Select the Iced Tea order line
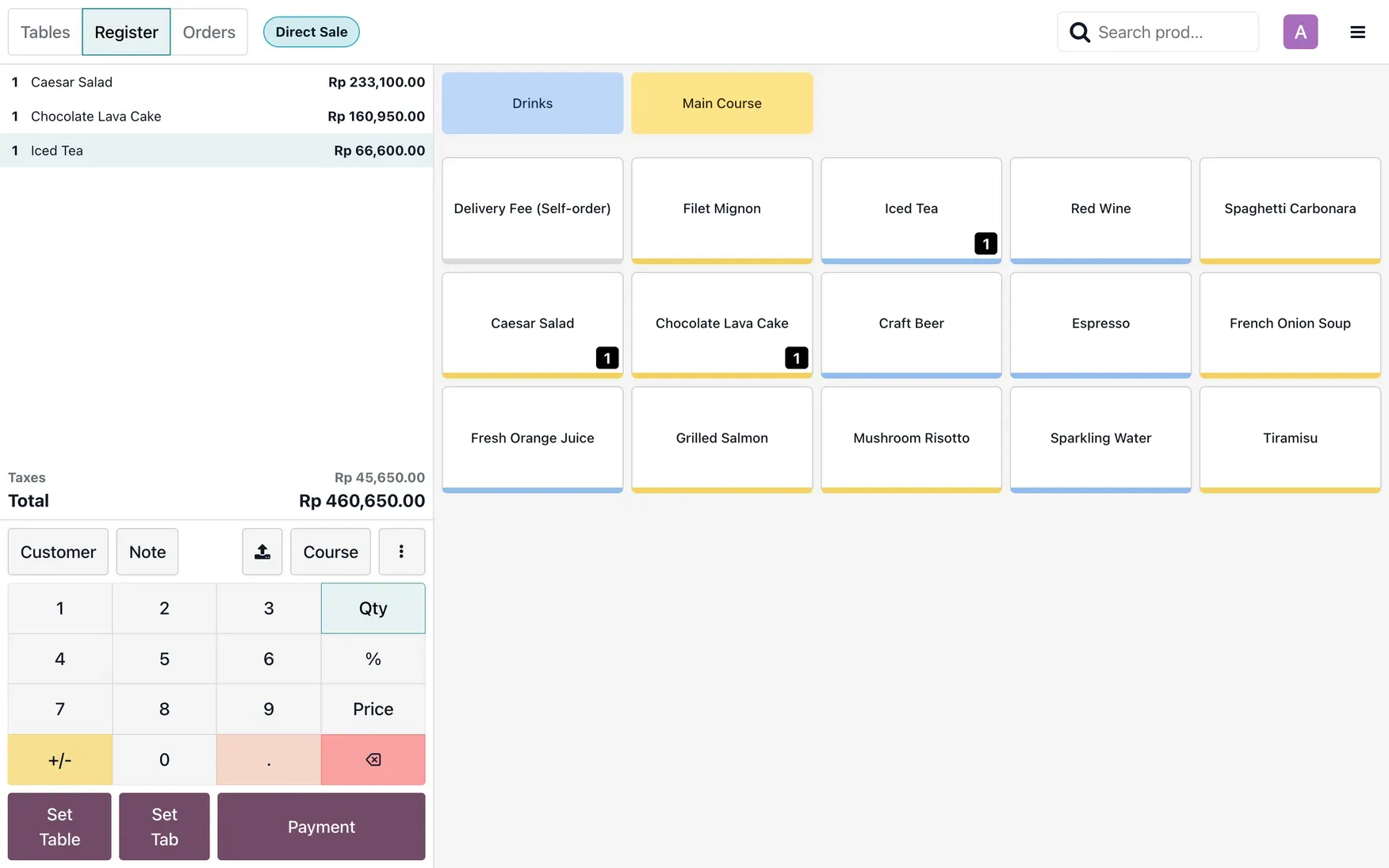The image size is (1389, 868). (x=216, y=150)
